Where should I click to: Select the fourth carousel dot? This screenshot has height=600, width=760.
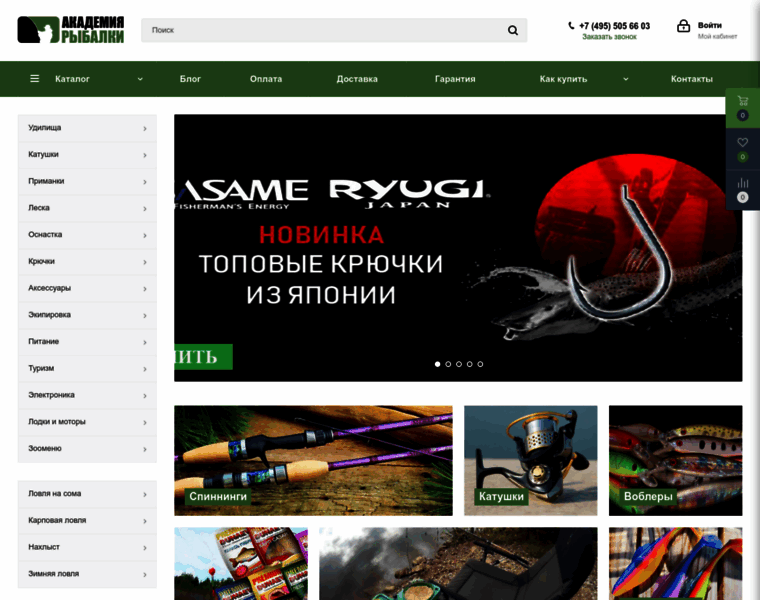[470, 364]
